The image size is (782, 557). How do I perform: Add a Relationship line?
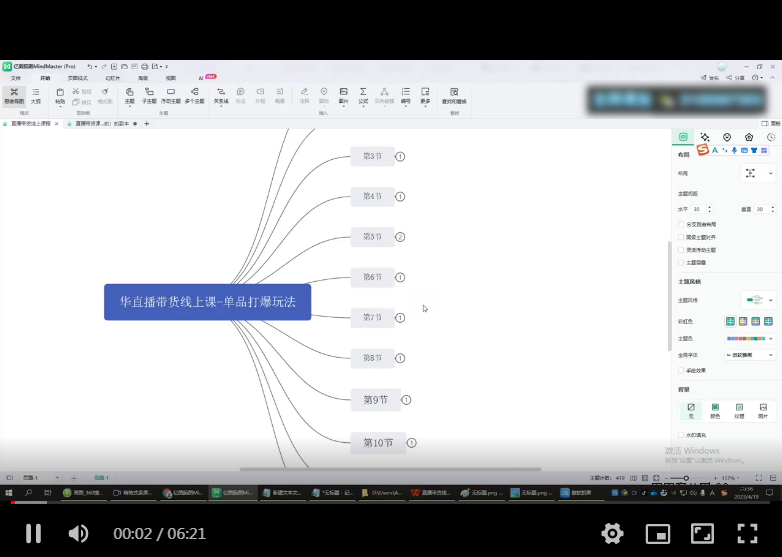click(x=221, y=95)
